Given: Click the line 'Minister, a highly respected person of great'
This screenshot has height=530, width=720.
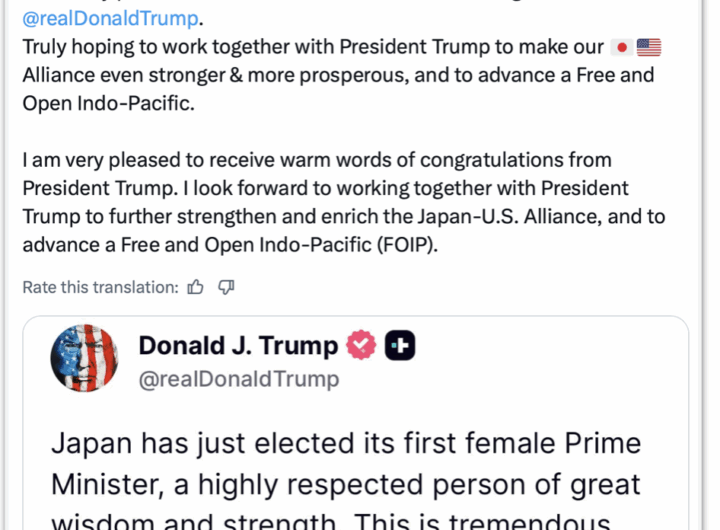Looking at the screenshot, I should click(x=346, y=485).
